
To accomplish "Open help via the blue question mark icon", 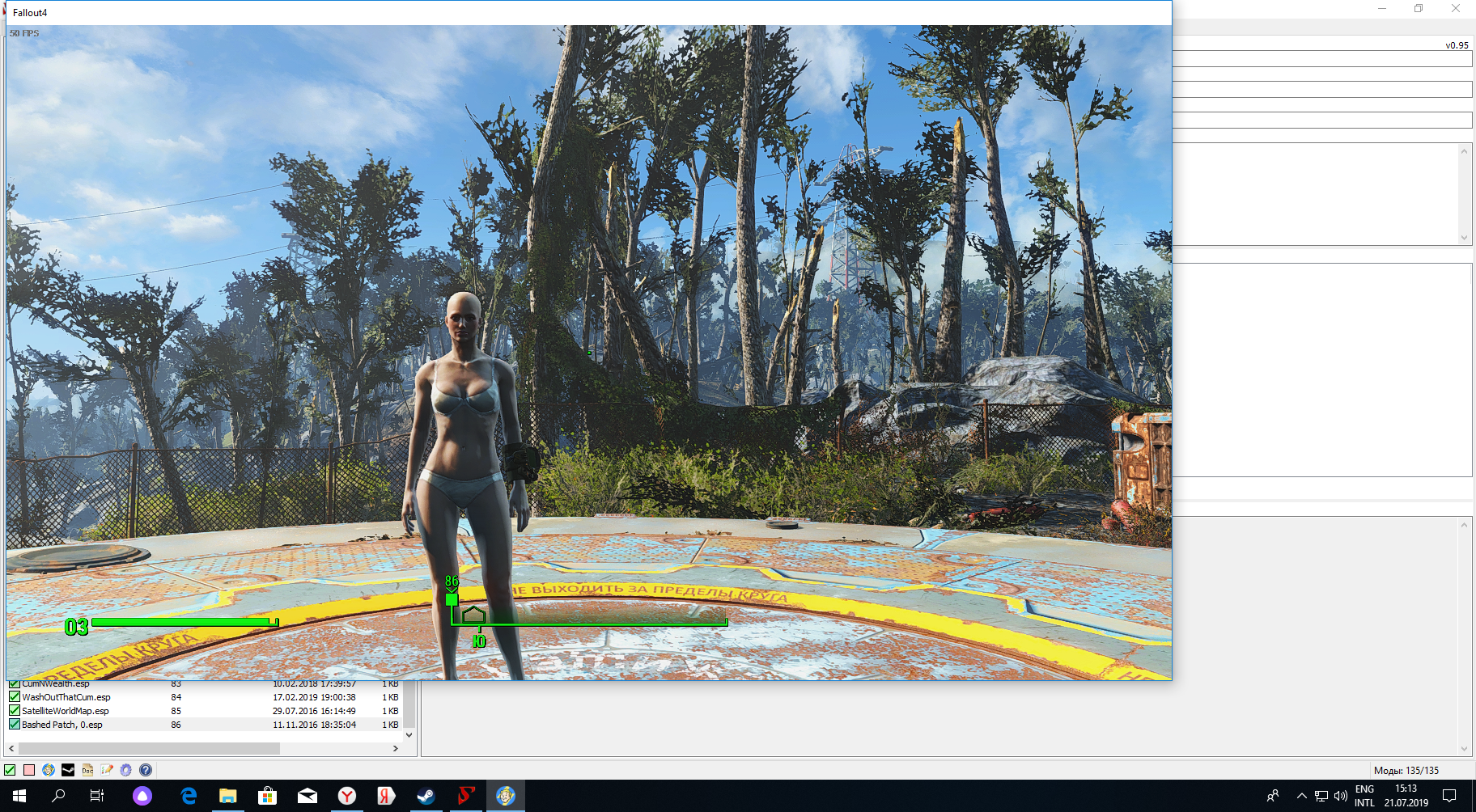I will click(x=146, y=770).
